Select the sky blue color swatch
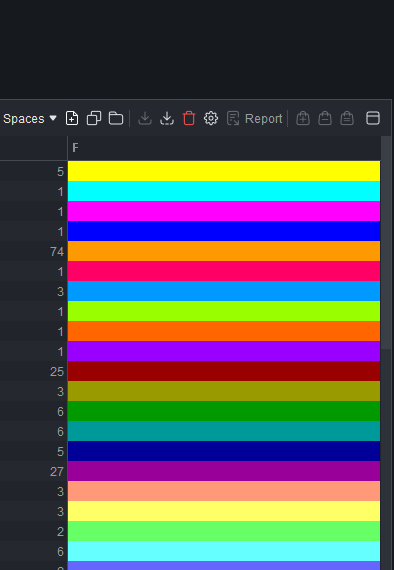Screen dimensions: 394x570 [224, 291]
